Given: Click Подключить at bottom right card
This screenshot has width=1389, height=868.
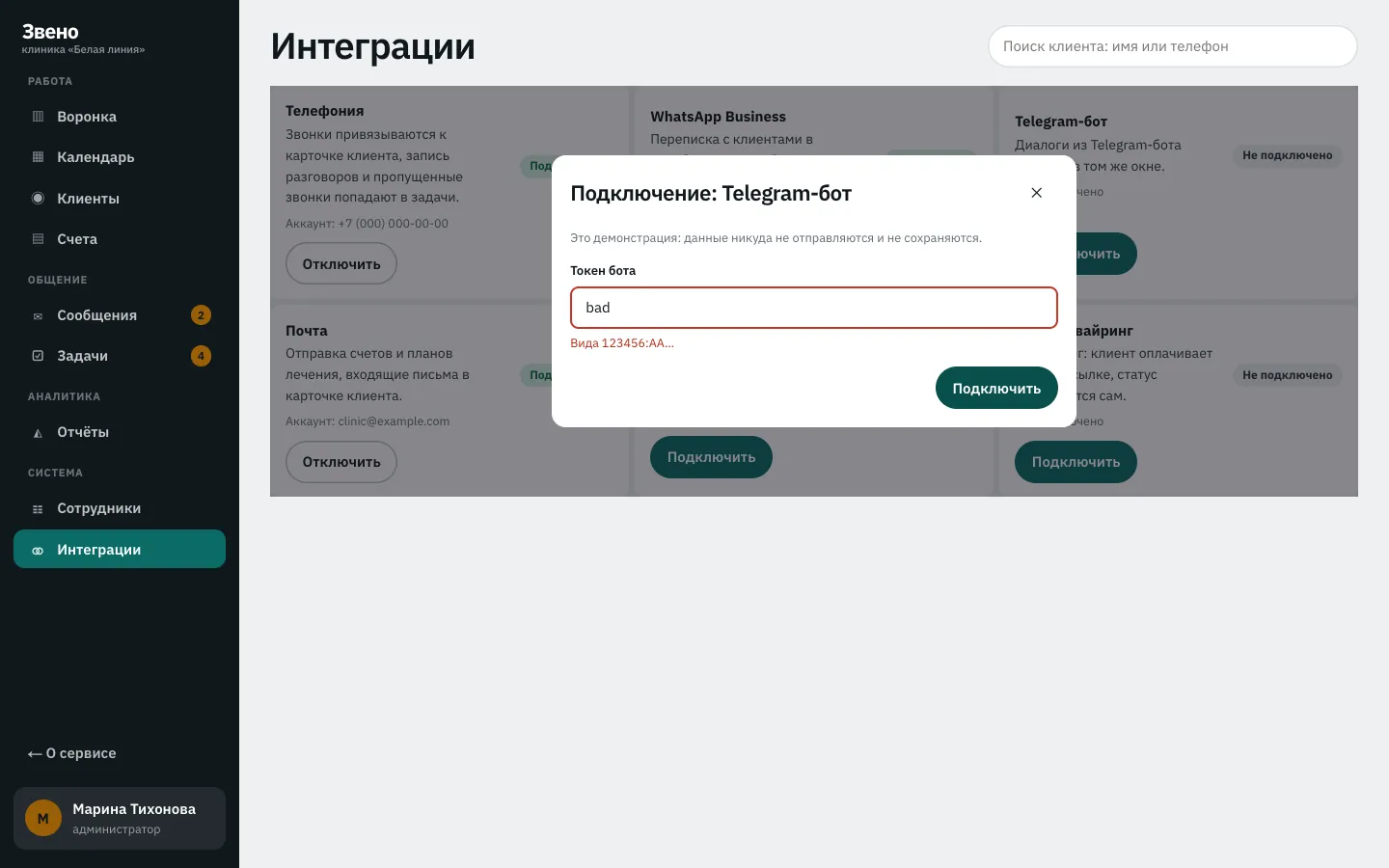Looking at the screenshot, I should [1076, 462].
